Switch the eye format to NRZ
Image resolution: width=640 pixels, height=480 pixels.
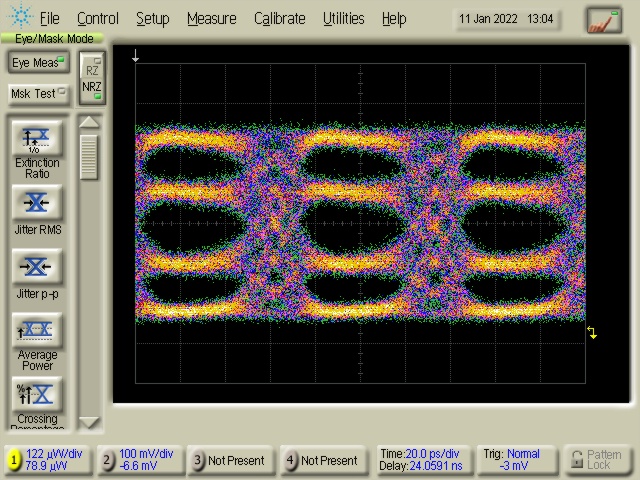point(92,87)
